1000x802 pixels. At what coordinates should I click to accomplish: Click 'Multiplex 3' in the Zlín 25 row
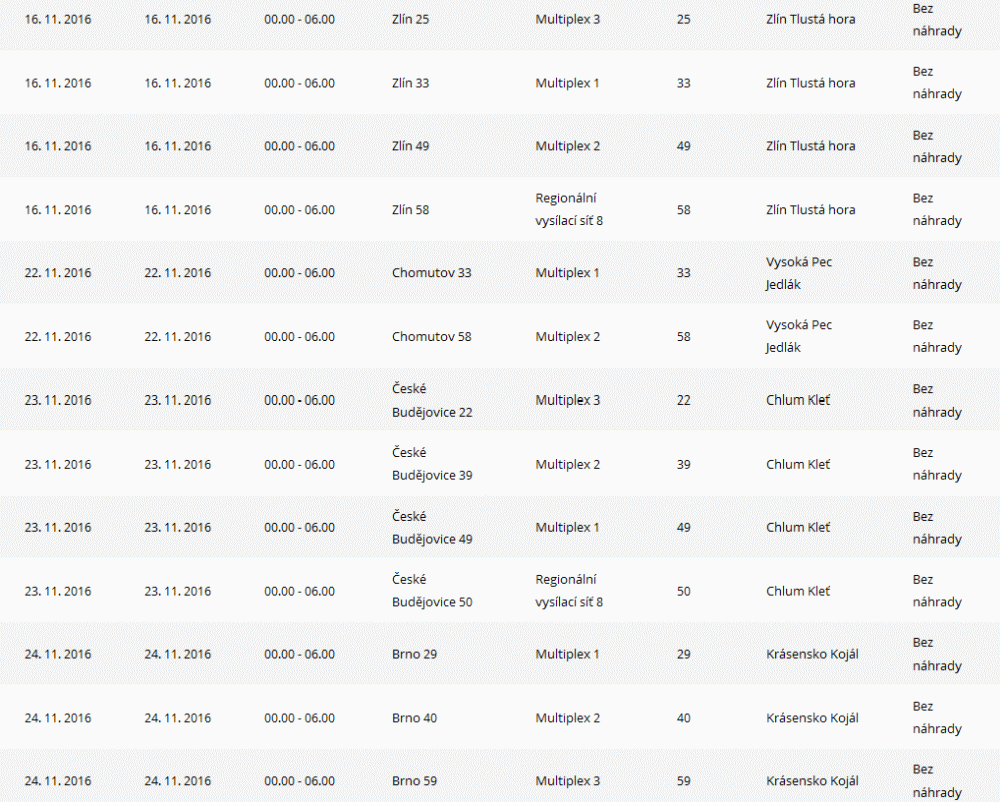pos(568,19)
